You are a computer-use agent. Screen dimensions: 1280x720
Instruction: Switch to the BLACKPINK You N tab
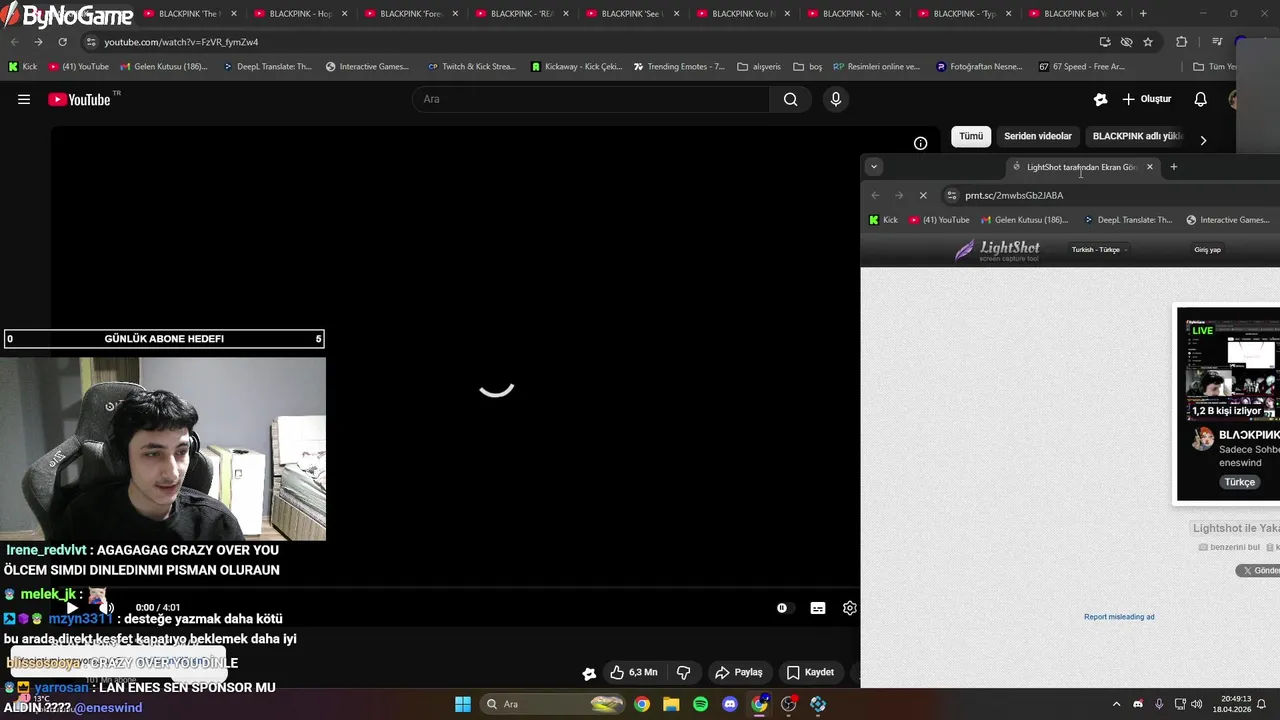[742, 14]
